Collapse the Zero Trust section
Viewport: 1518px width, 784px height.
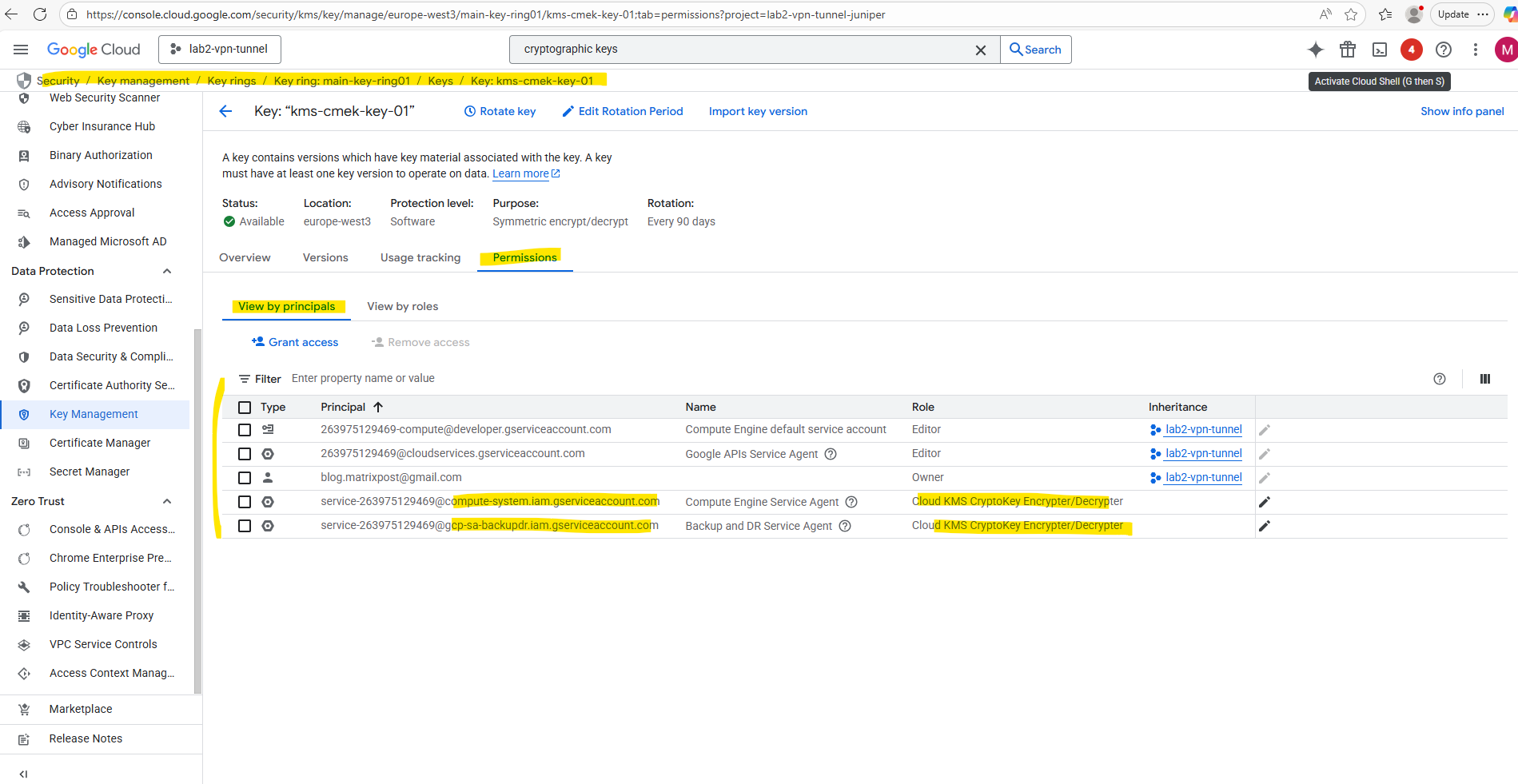click(167, 502)
